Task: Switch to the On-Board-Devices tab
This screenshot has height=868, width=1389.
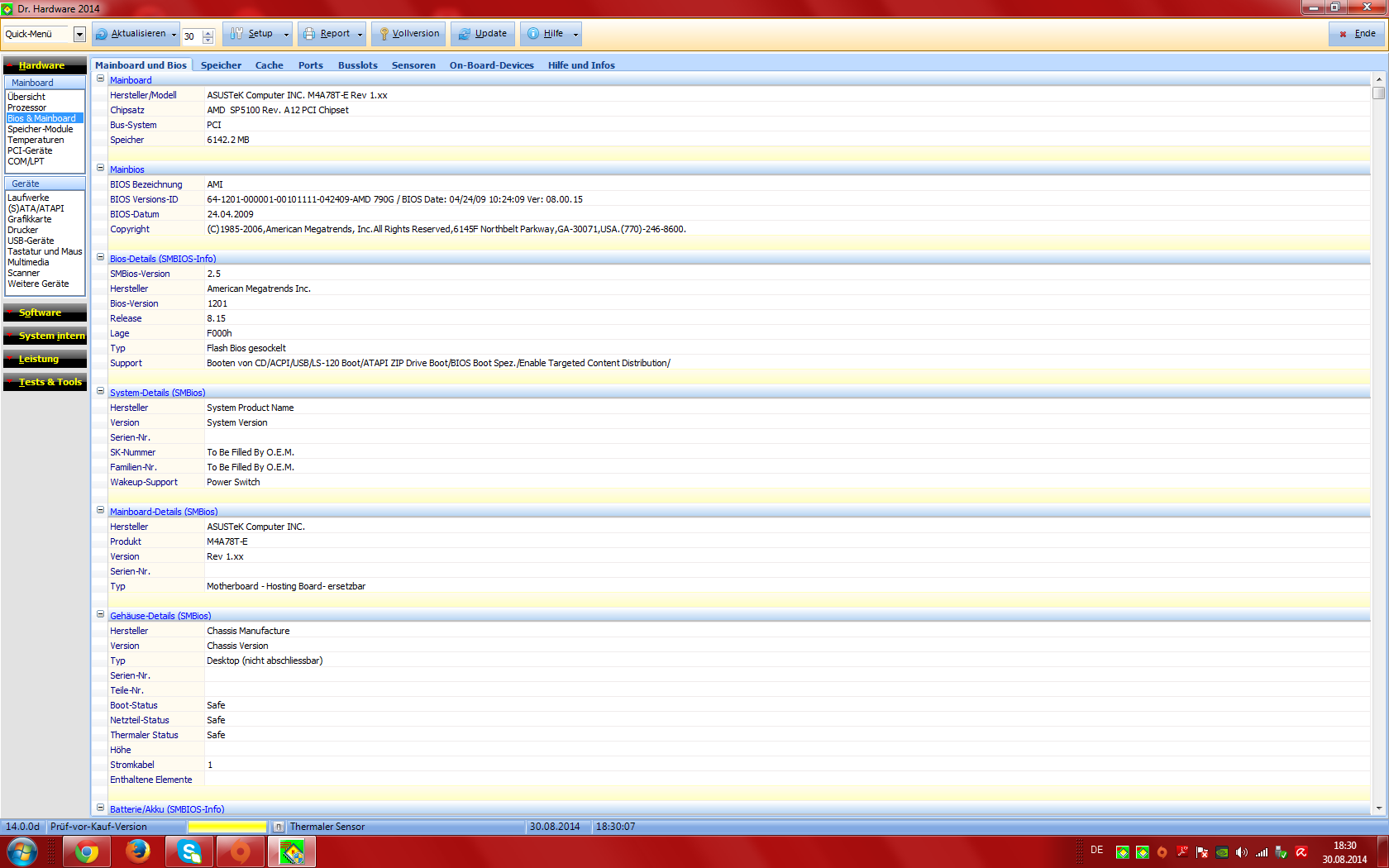Action: point(492,65)
